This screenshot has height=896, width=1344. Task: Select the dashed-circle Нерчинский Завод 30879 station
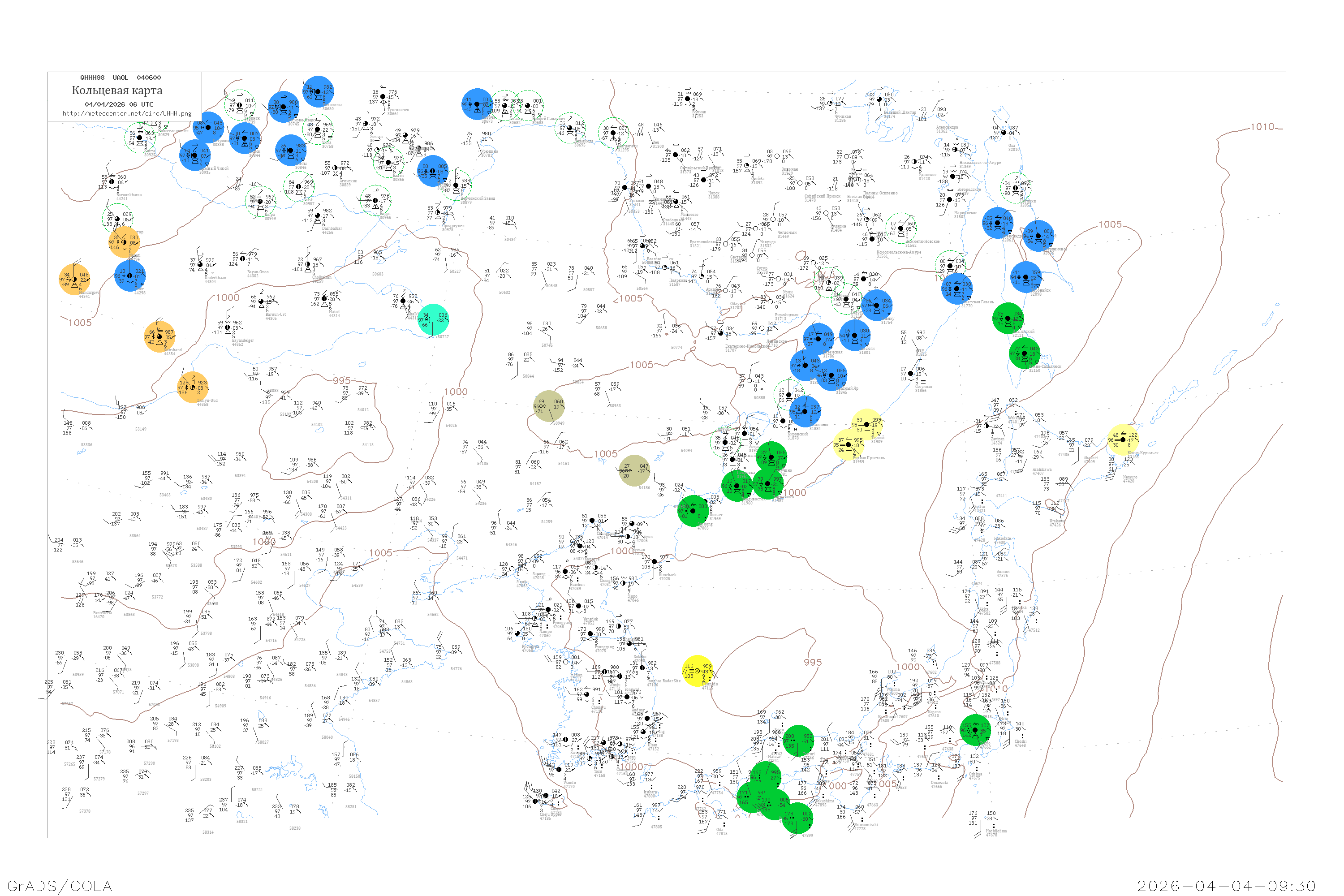[456, 185]
